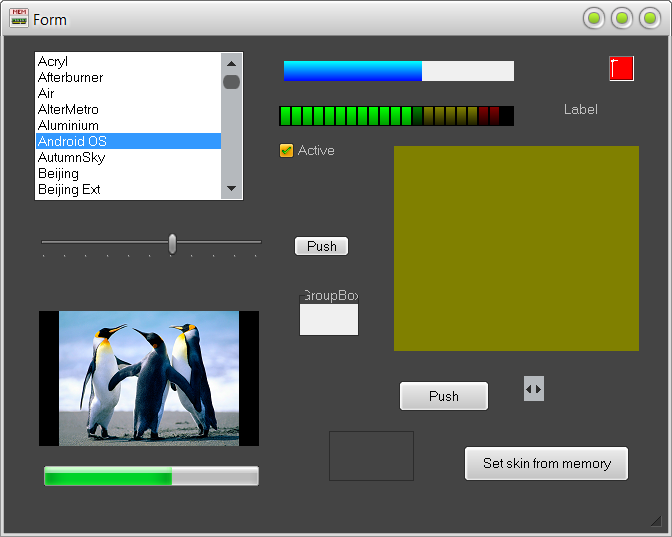This screenshot has width=672, height=537.
Task: Click the listbox scroll down arrow
Action: click(x=231, y=189)
